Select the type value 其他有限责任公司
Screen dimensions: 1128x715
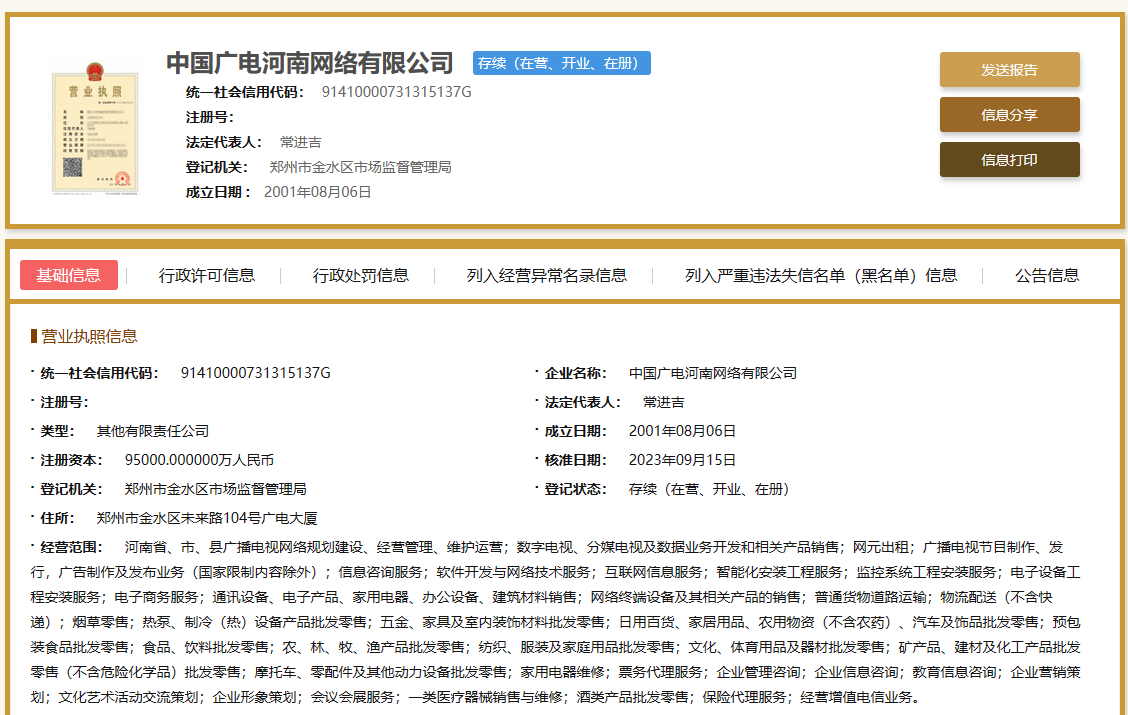tap(153, 431)
